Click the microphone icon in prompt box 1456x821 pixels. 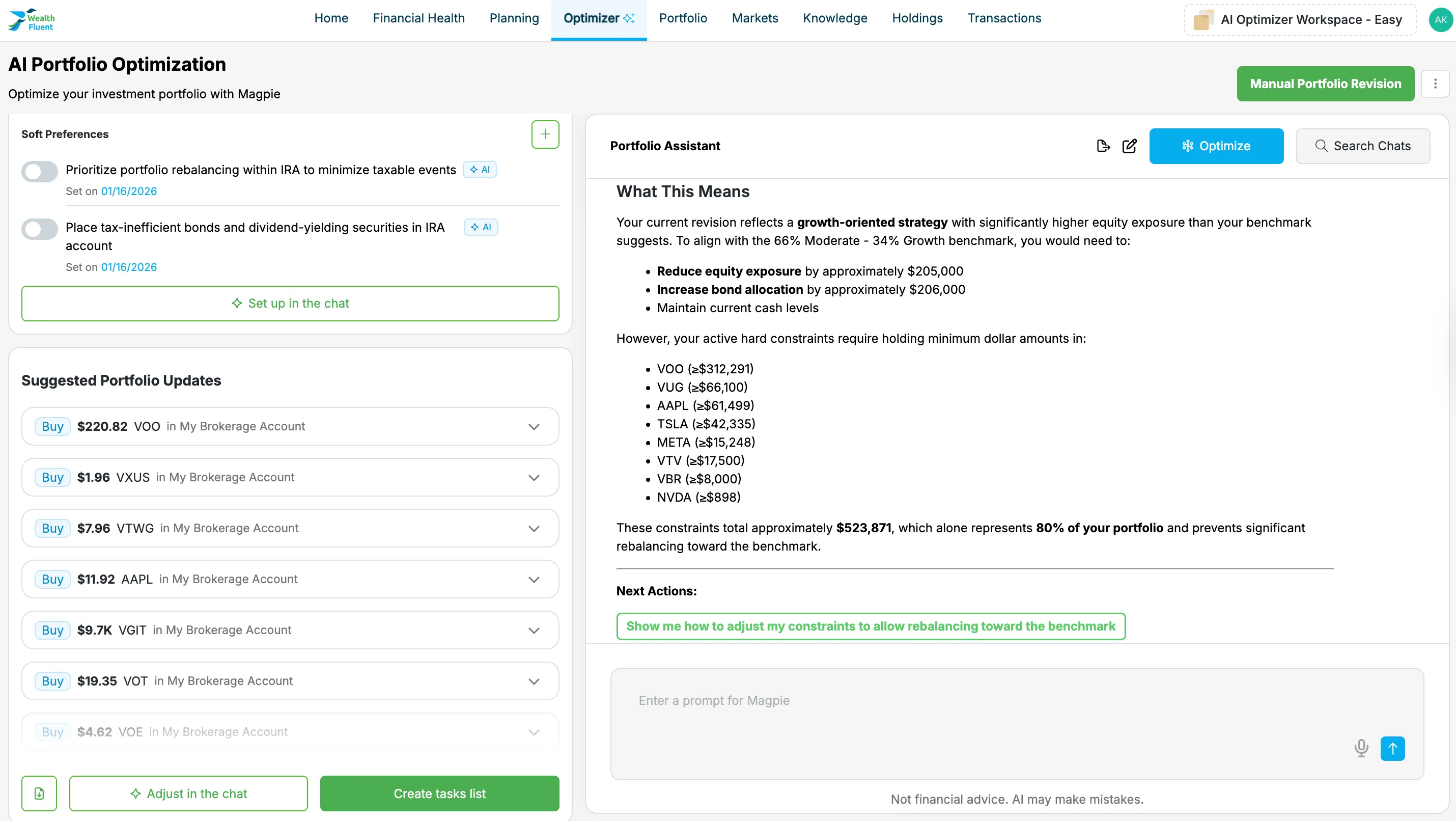pos(1361,748)
